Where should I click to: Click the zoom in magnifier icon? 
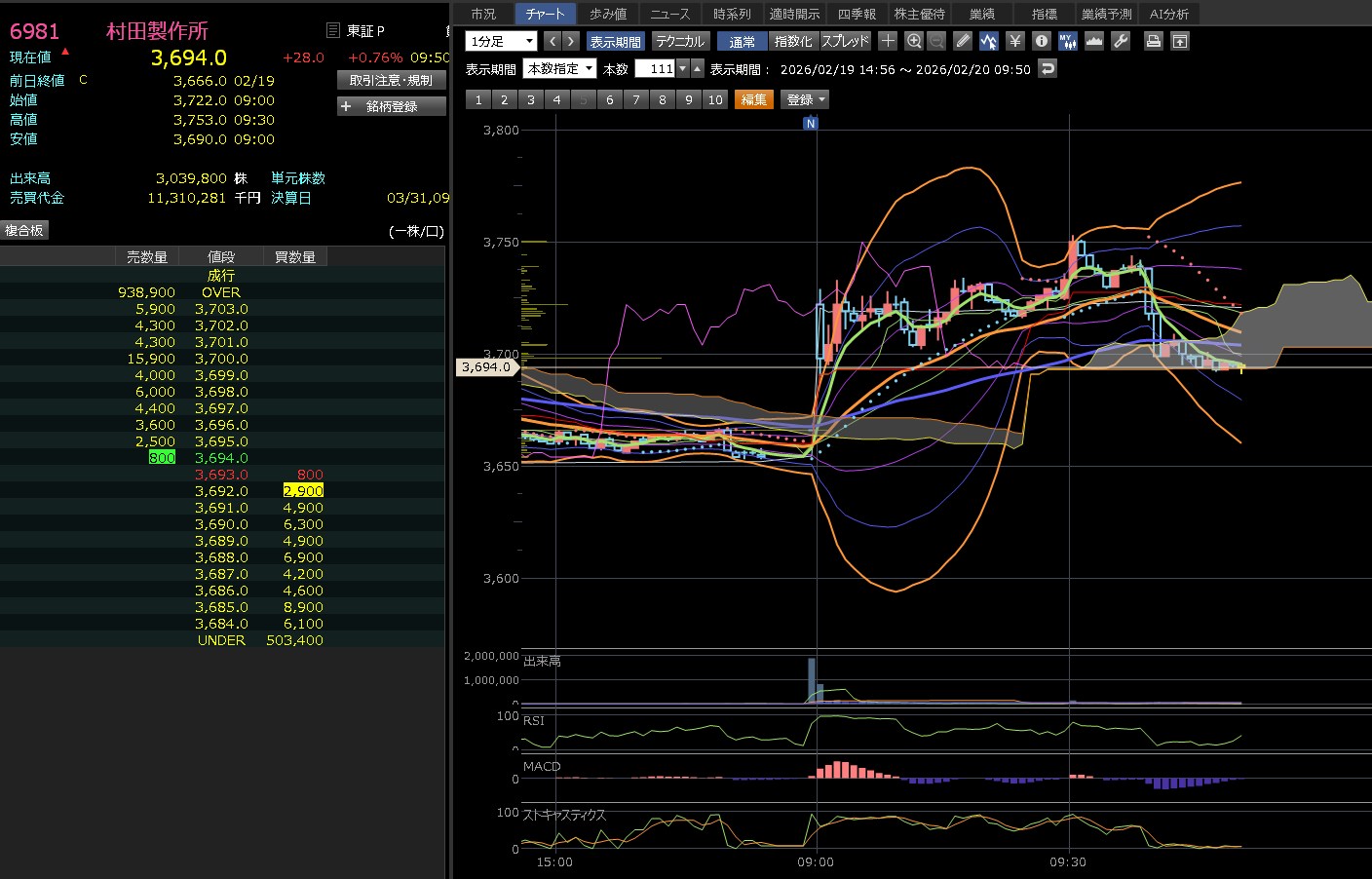(x=913, y=41)
